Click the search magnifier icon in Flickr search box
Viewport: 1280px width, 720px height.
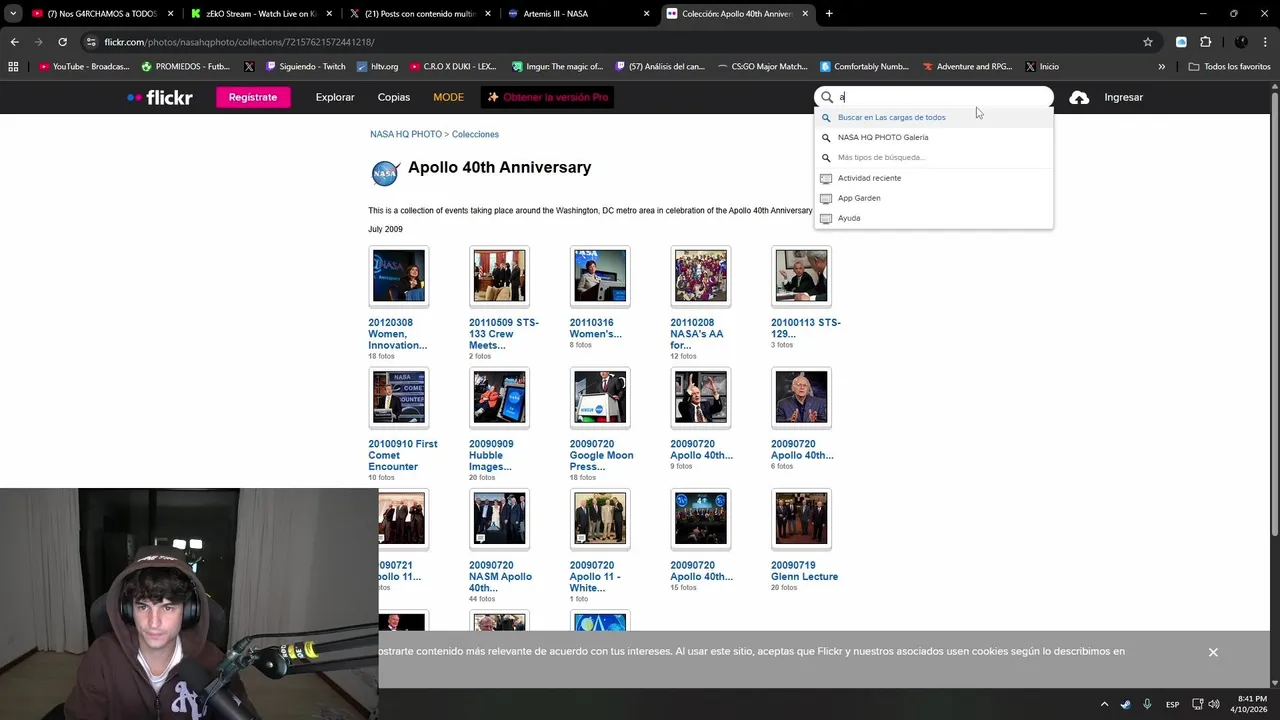[827, 97]
